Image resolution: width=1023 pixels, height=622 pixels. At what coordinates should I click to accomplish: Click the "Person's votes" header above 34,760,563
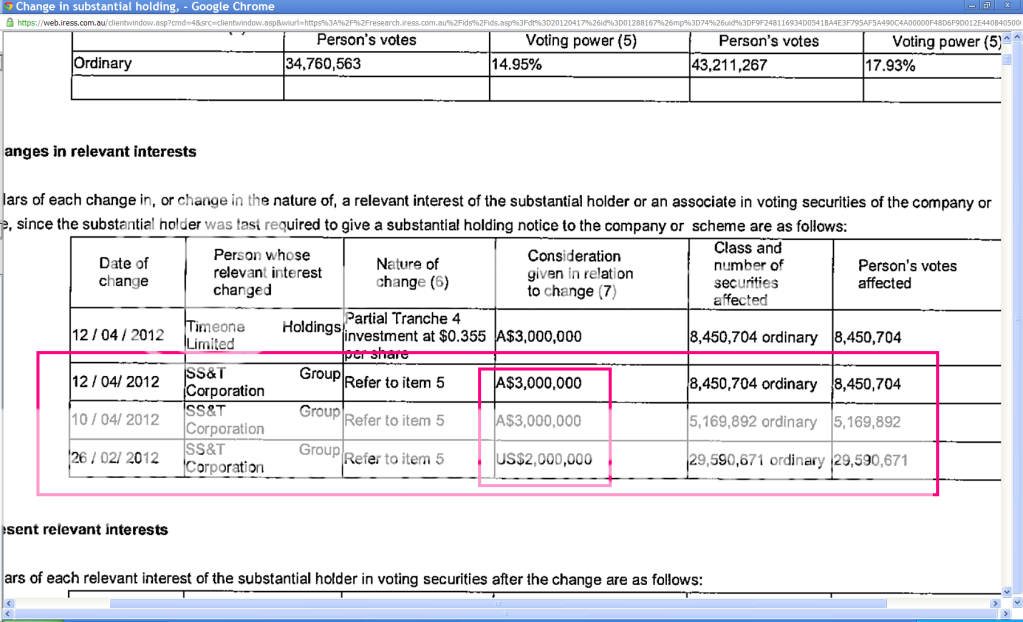click(367, 40)
